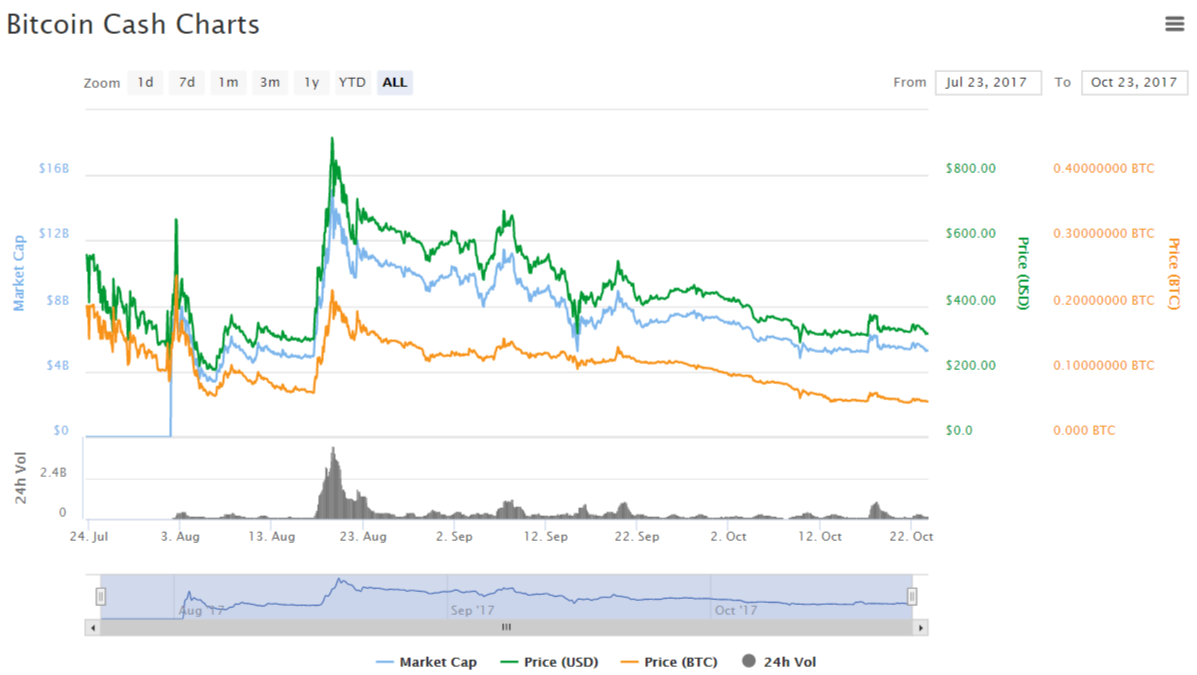Click the 12. Oct date axis label
The width and height of the screenshot is (1197, 675).
point(820,536)
